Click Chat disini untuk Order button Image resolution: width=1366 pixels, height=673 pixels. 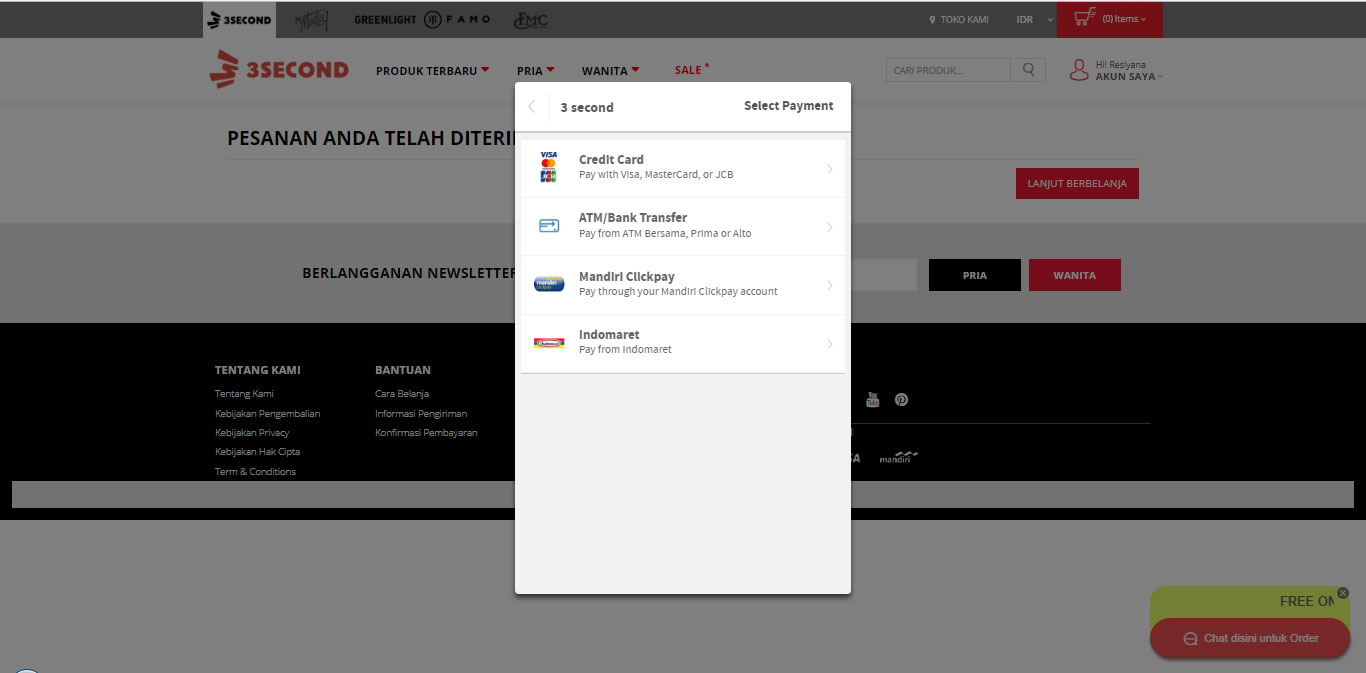(x=1250, y=638)
